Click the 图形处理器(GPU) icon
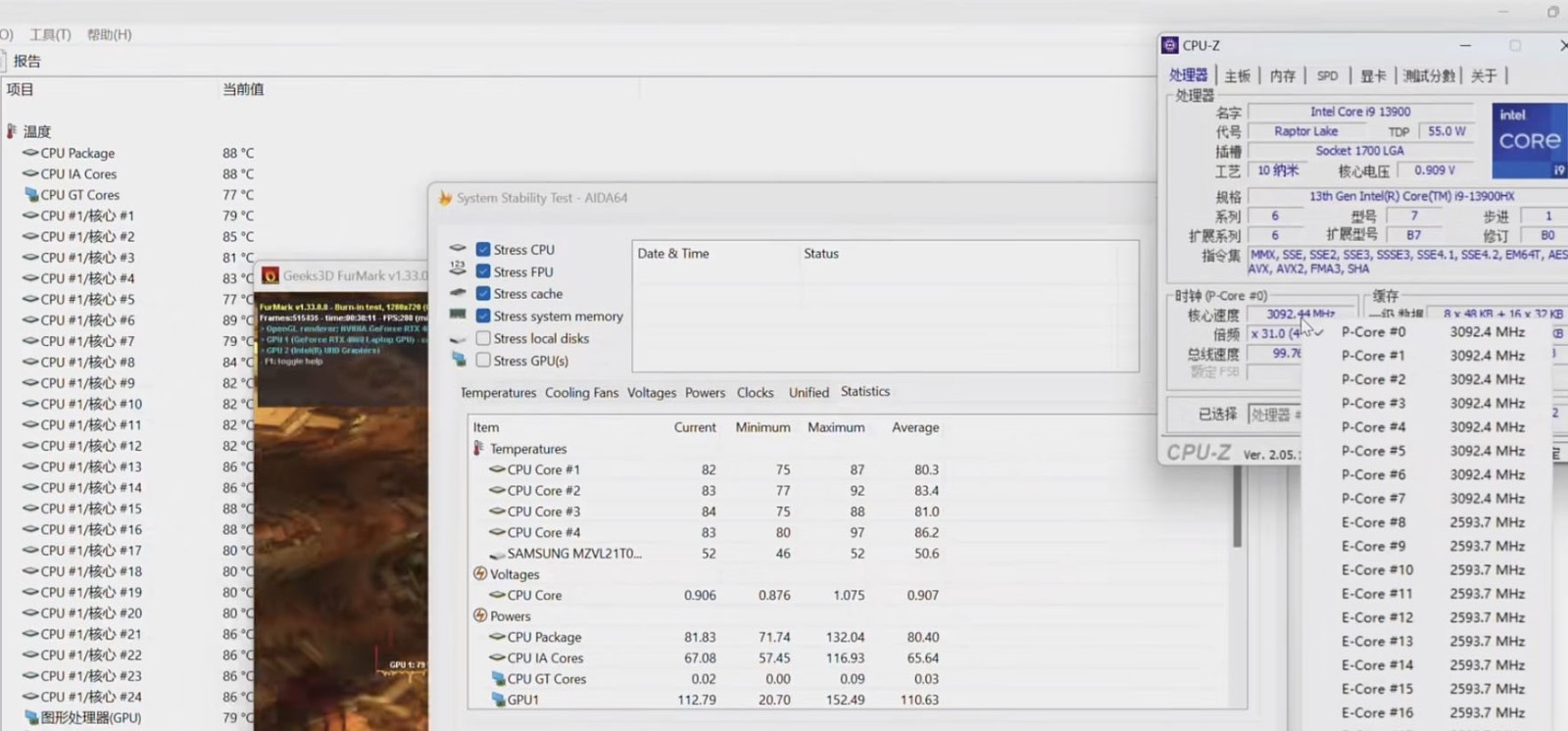 point(31,717)
